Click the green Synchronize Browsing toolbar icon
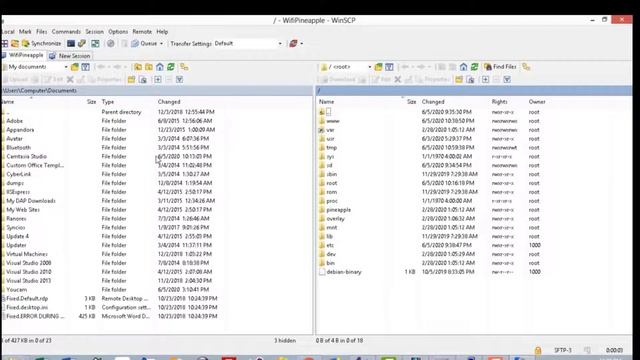Image resolution: width=640 pixels, height=360 pixels. click(95, 43)
